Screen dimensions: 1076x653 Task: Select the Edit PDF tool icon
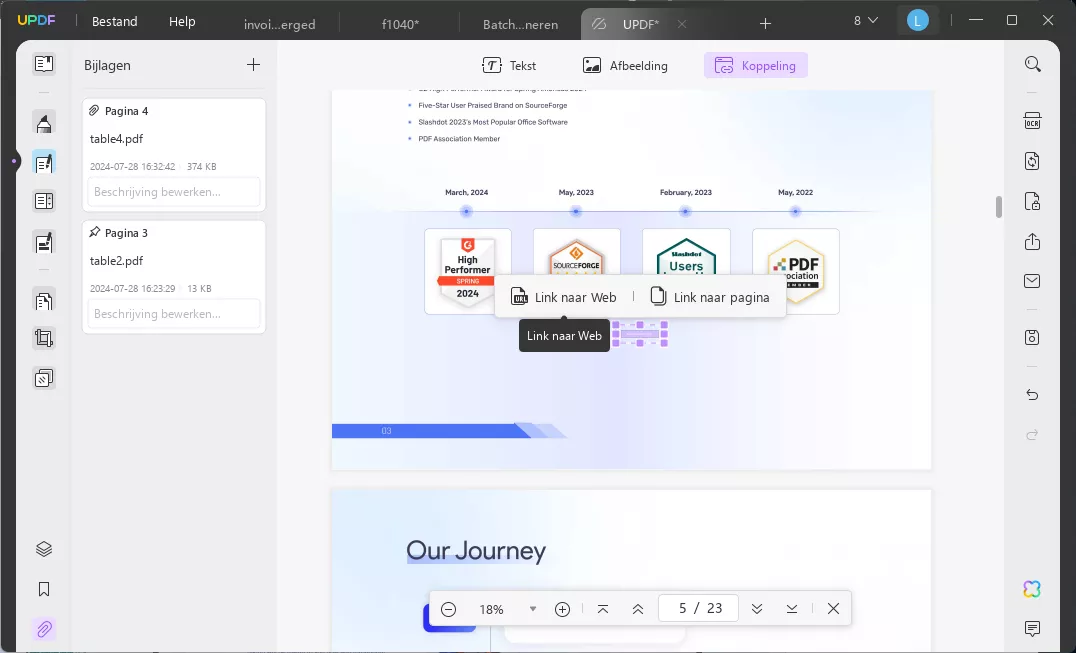point(44,163)
